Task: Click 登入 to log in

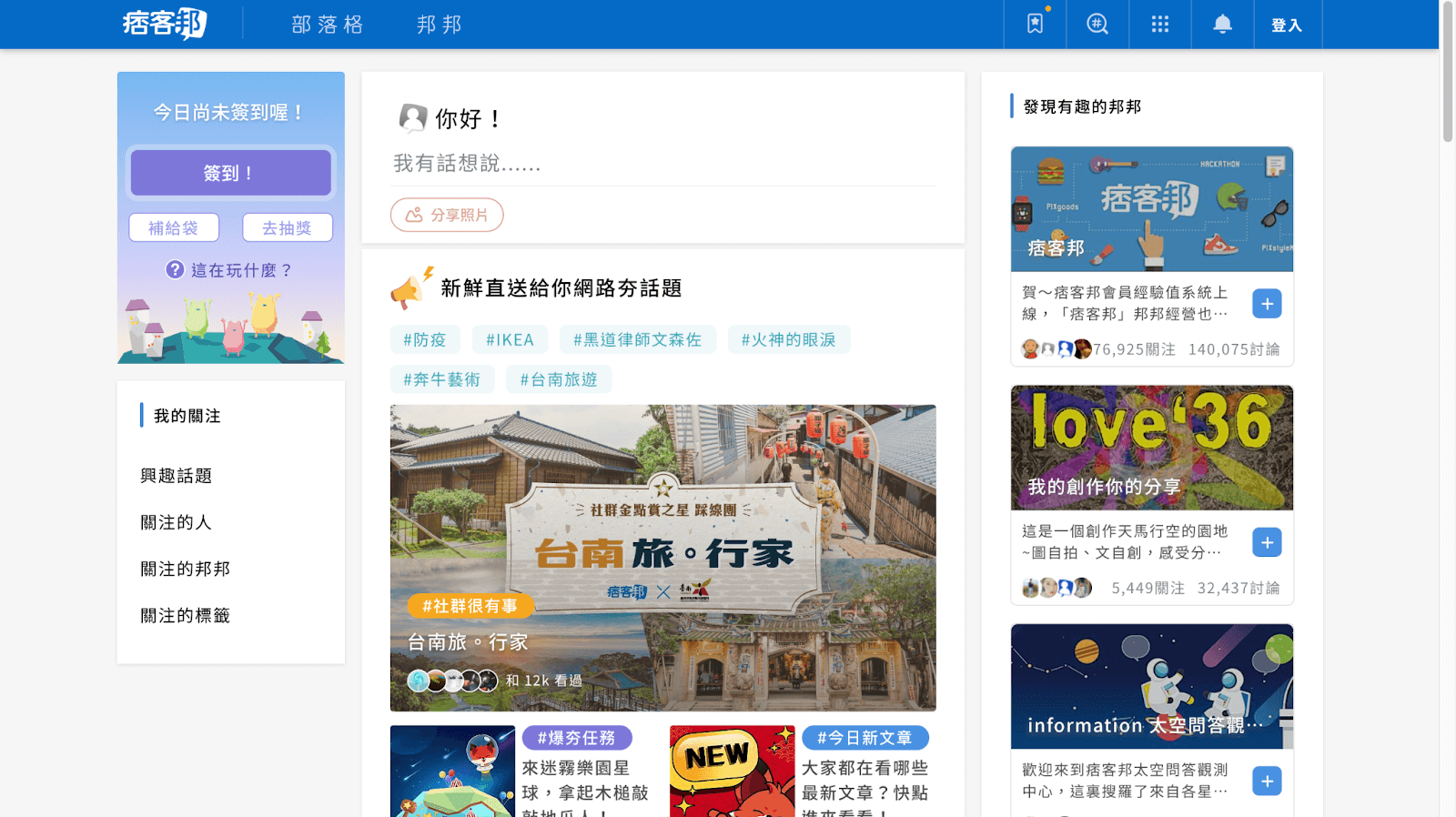Action: [1287, 25]
